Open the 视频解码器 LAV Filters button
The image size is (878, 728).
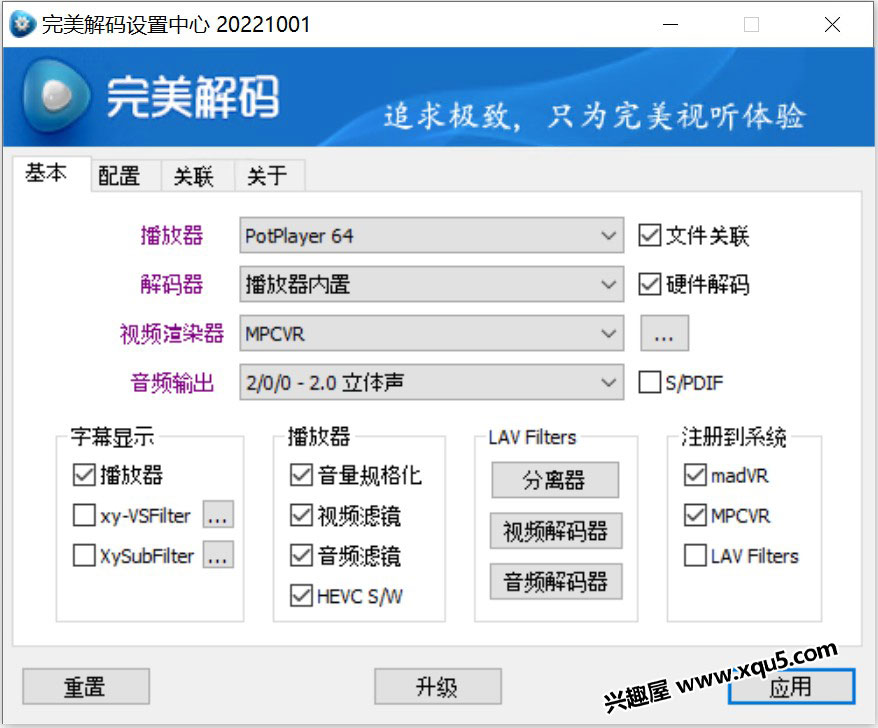pos(555,531)
